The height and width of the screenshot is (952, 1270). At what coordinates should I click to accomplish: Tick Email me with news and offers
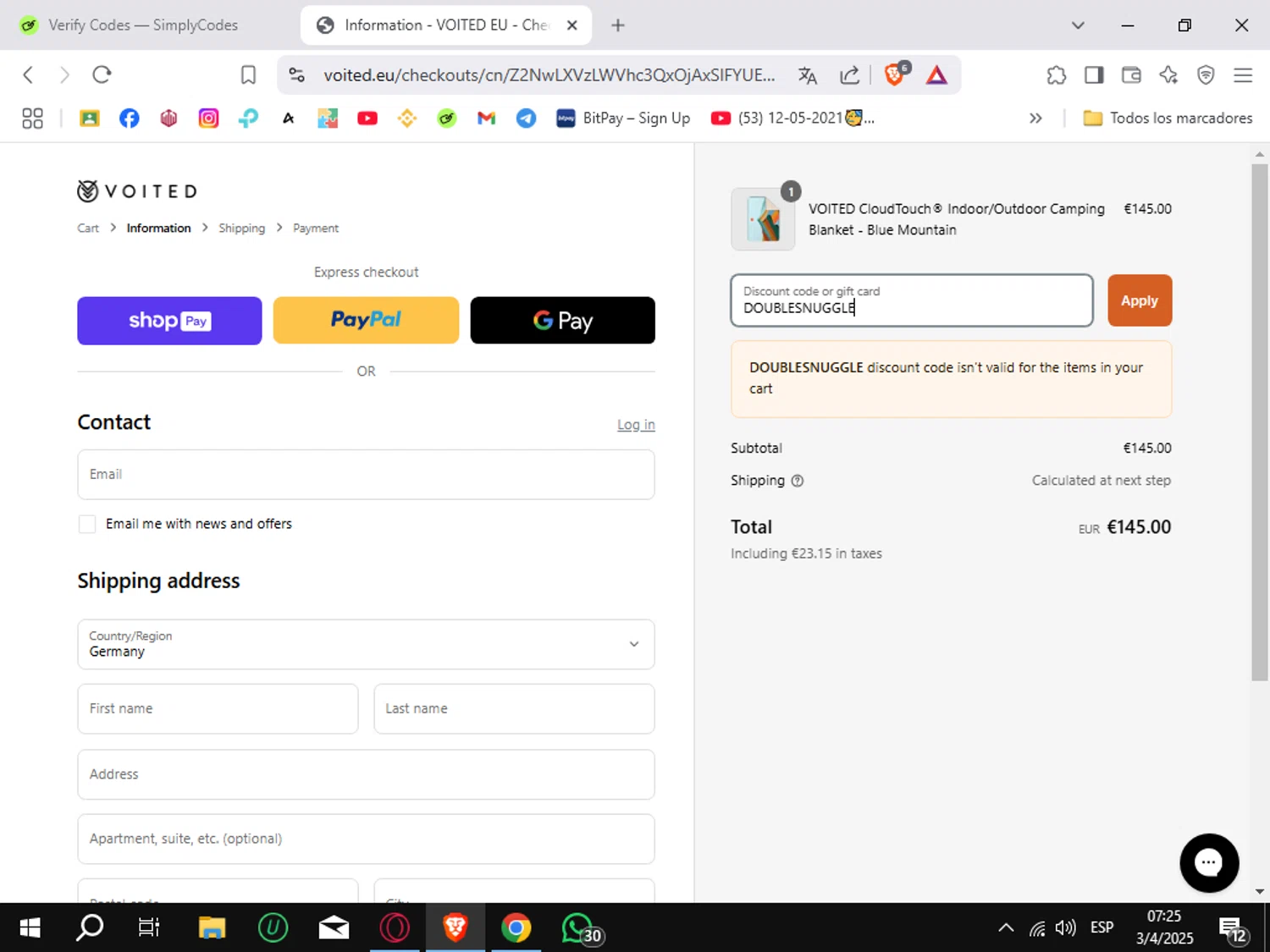pos(87,525)
